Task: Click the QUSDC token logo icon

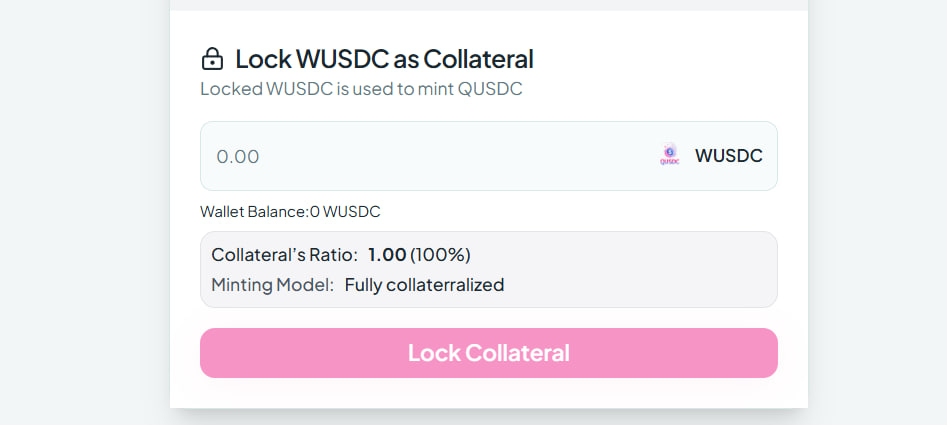Action: (670, 155)
